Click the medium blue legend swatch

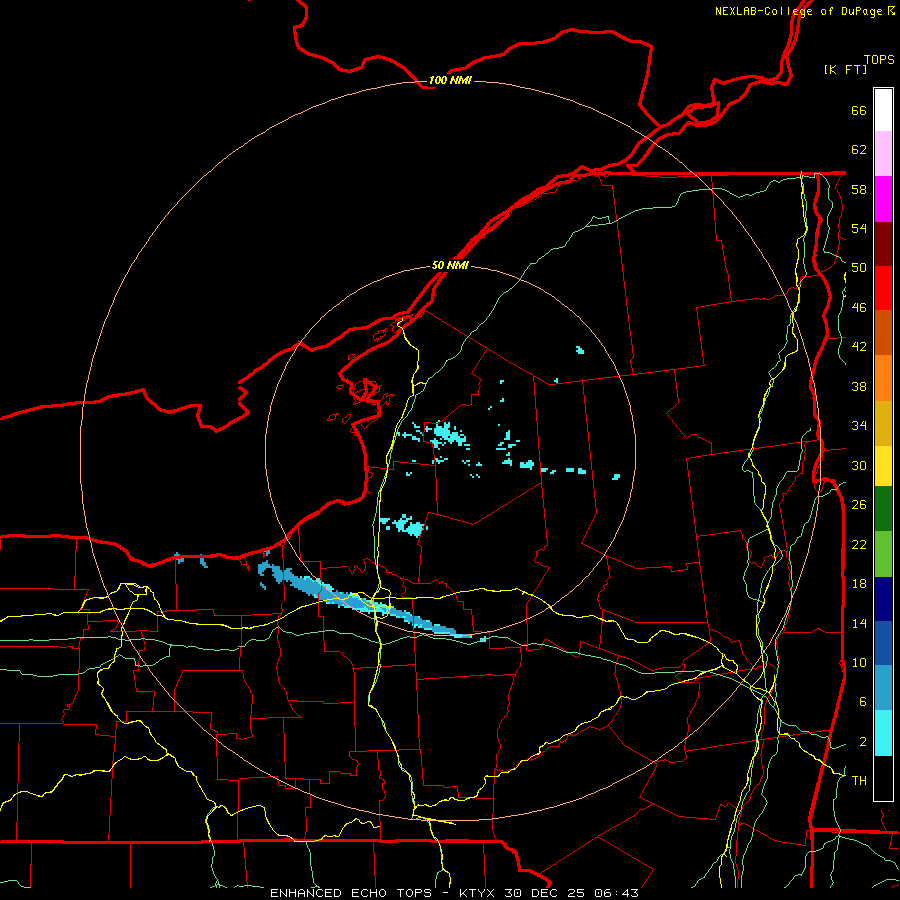[x=883, y=643]
